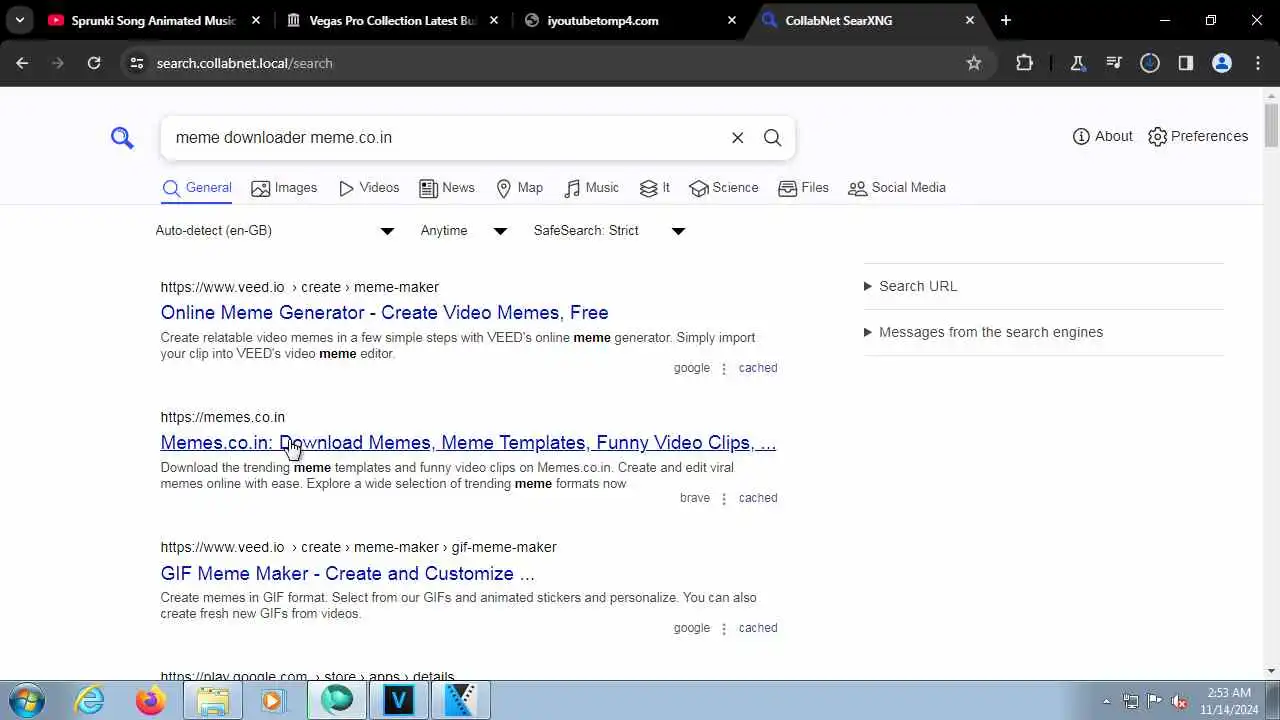Open cached link for veed.io meme-maker result
Viewport: 1280px width, 720px height.
point(758,368)
